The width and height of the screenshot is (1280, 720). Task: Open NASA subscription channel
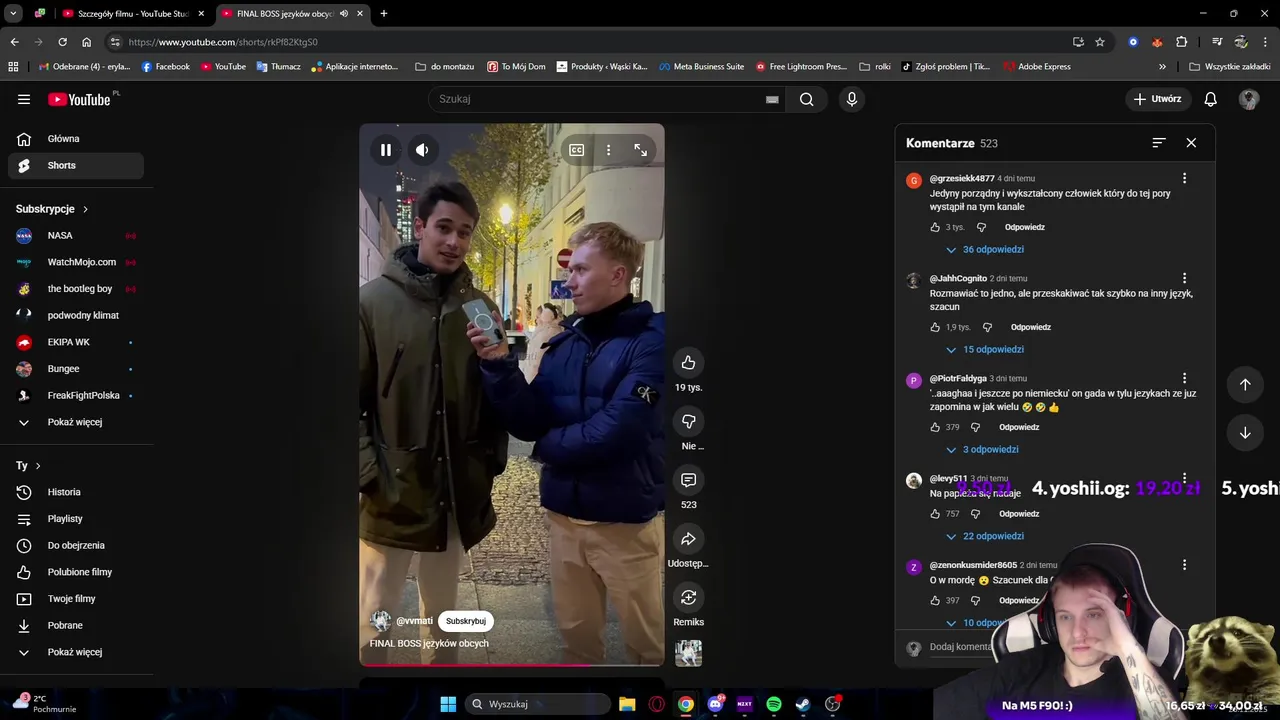click(x=76, y=235)
